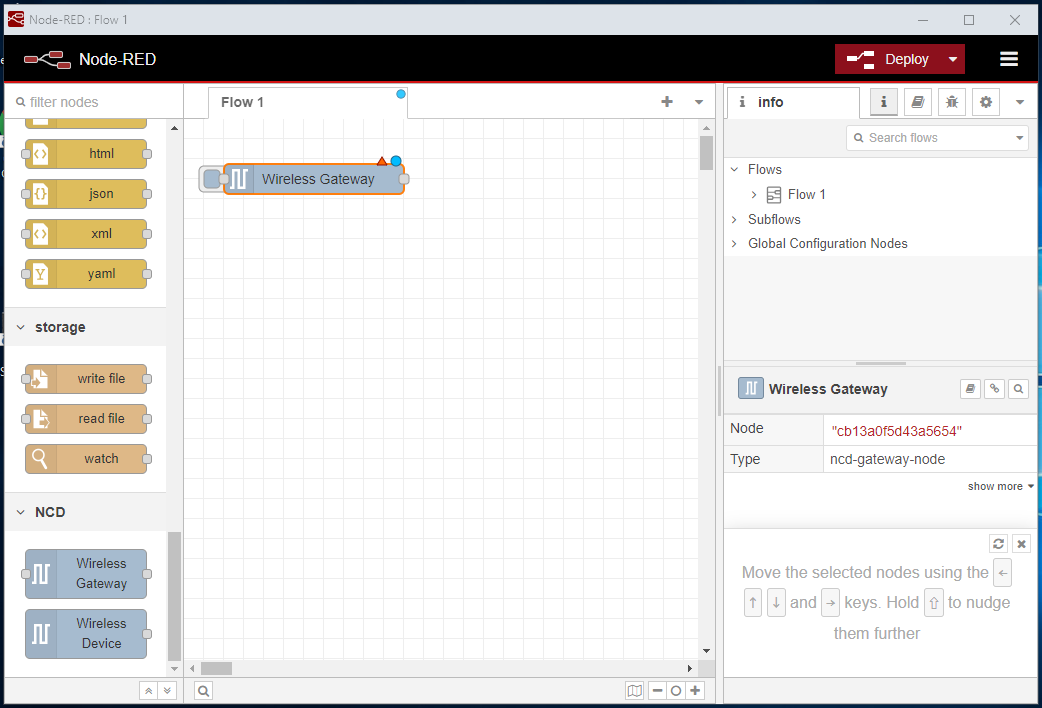This screenshot has height=708, width=1042.
Task: Select the yaml node in palette
Action: coord(86,273)
